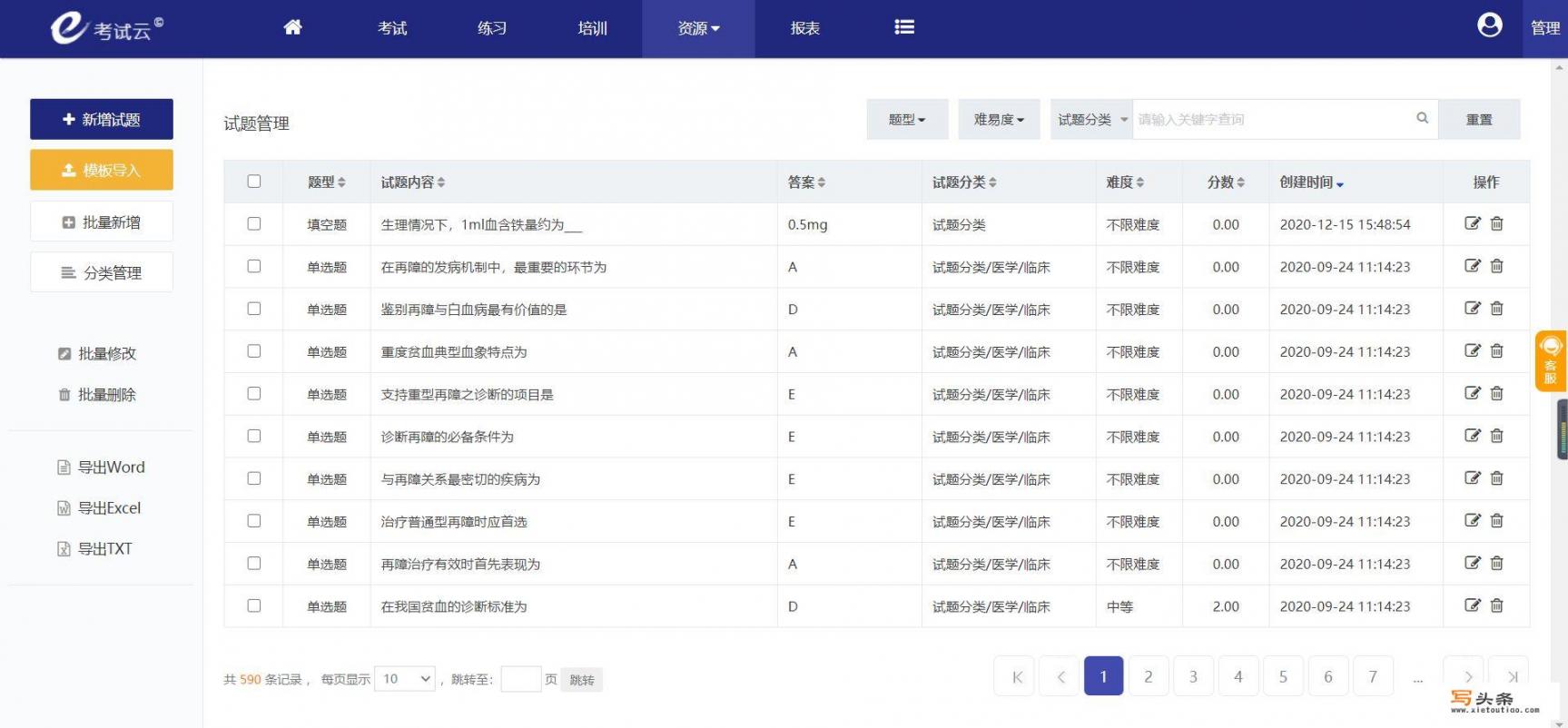The image size is (1568, 728).
Task: Open the 题型 filter dropdown
Action: coord(907,119)
